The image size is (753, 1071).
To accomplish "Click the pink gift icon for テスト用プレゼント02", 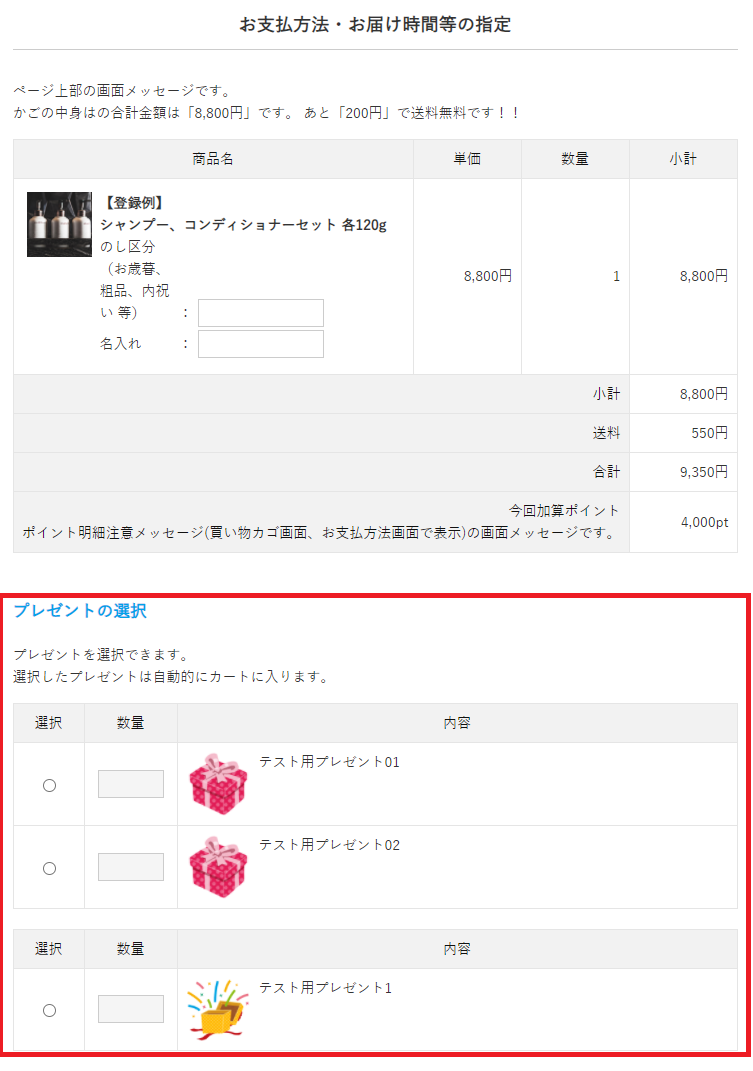I will tap(217, 867).
